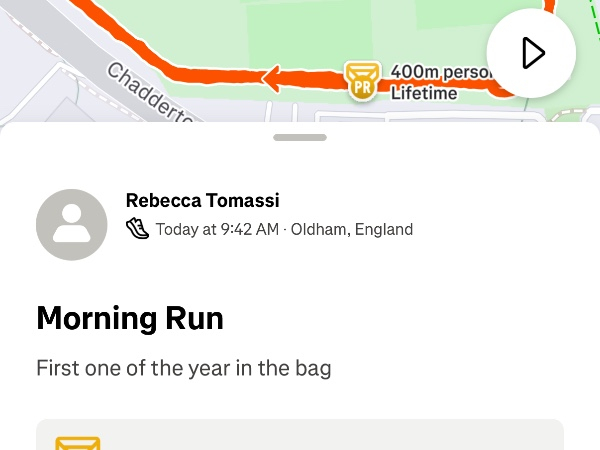Click the "Lifetime" text under the record
The height and width of the screenshot is (450, 600).
pos(424,93)
